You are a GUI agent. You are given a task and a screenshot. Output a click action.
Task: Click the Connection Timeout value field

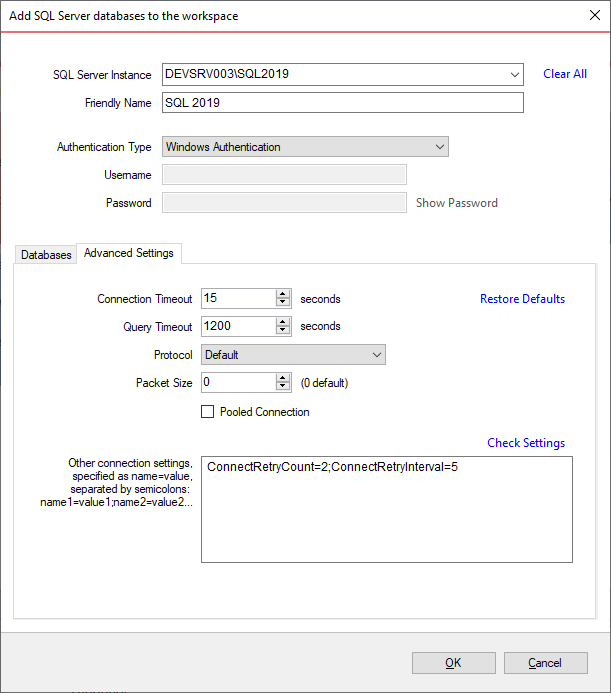click(239, 298)
